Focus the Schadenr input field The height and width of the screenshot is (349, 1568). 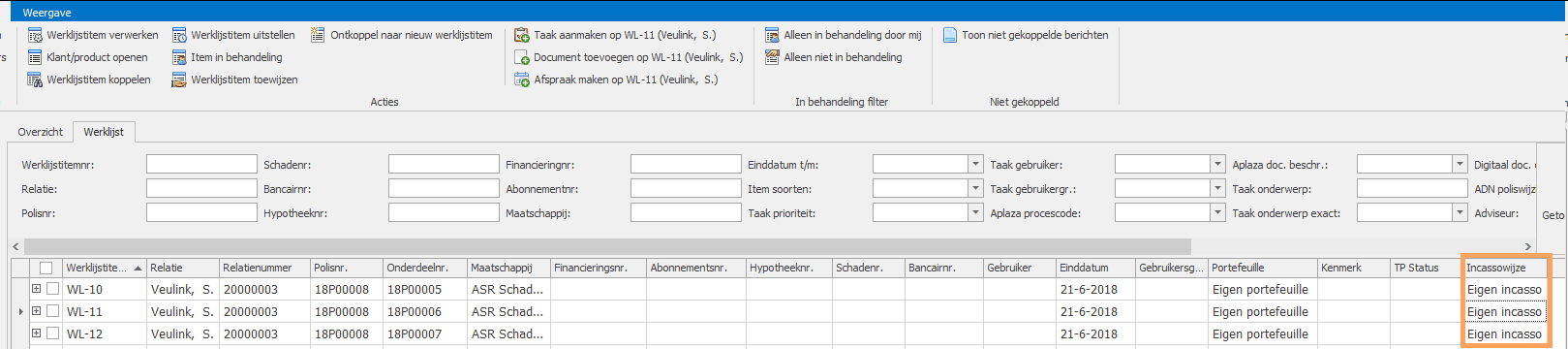444,165
